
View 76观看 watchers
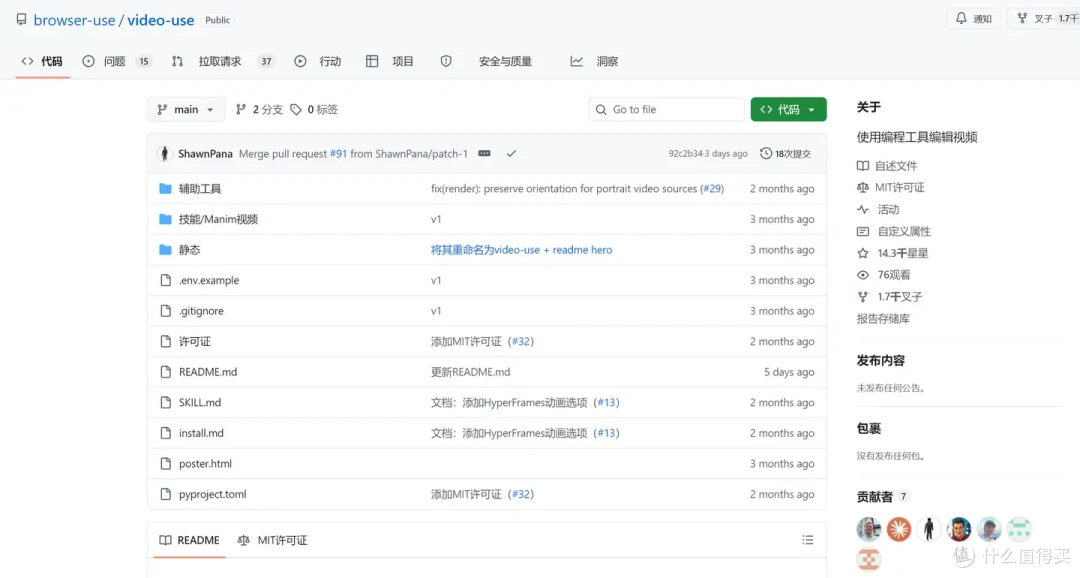click(x=884, y=275)
